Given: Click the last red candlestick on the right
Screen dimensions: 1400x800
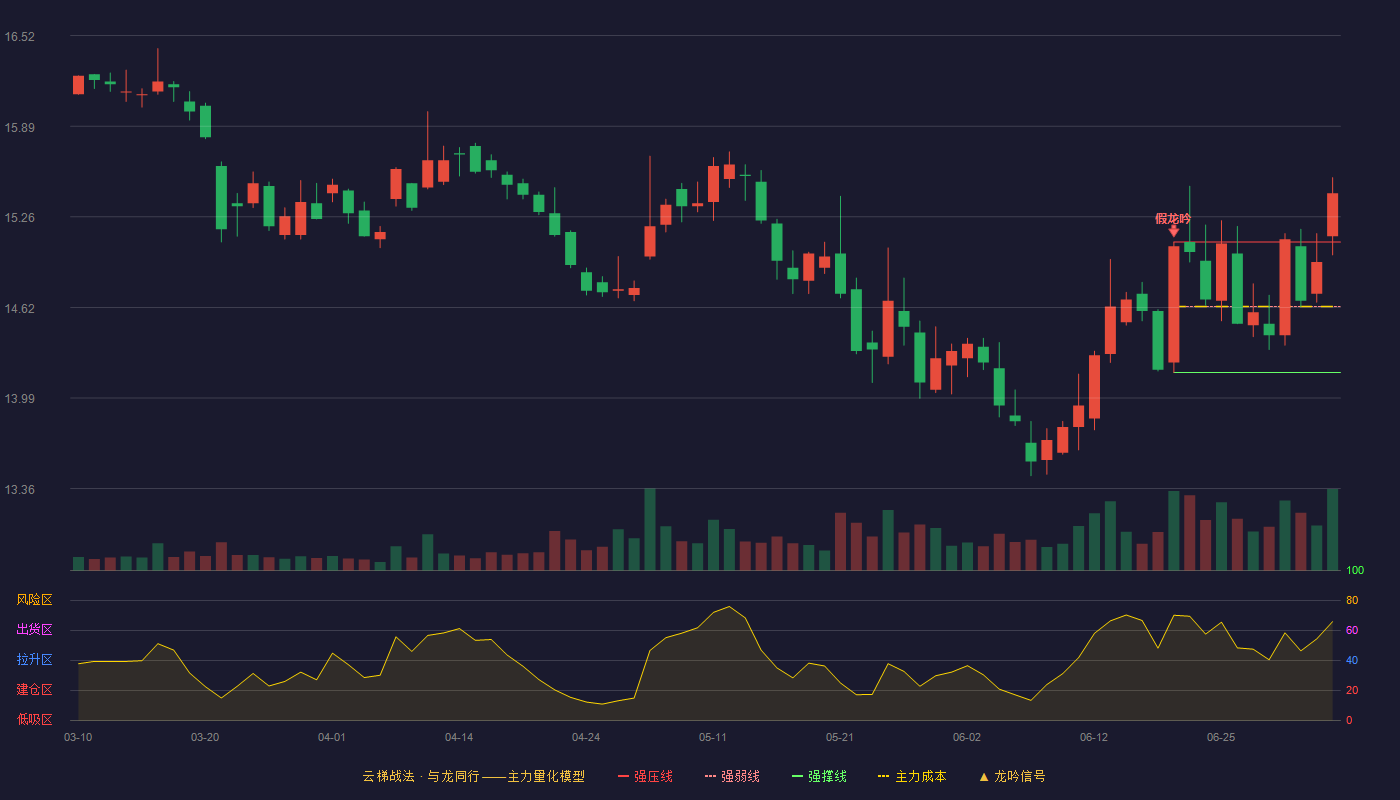Looking at the screenshot, I should 1333,215.
